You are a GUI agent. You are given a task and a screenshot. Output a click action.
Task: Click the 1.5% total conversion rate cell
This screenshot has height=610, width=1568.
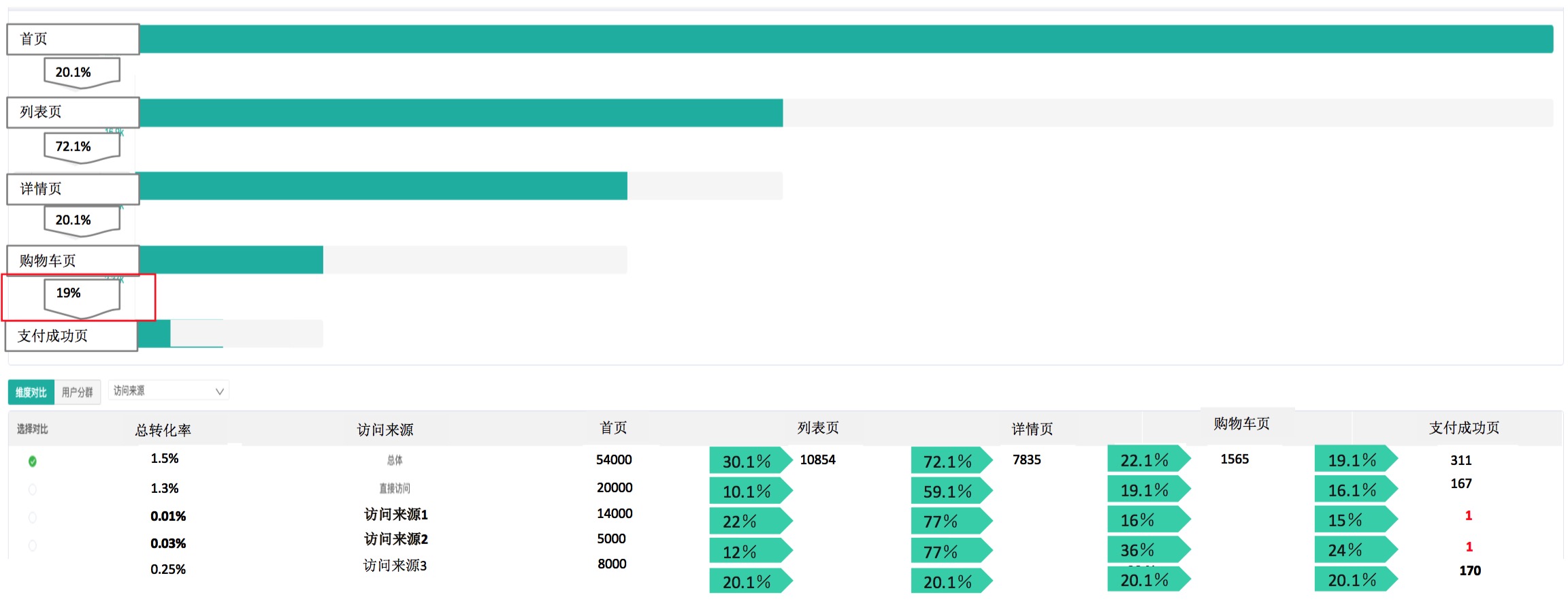[165, 459]
